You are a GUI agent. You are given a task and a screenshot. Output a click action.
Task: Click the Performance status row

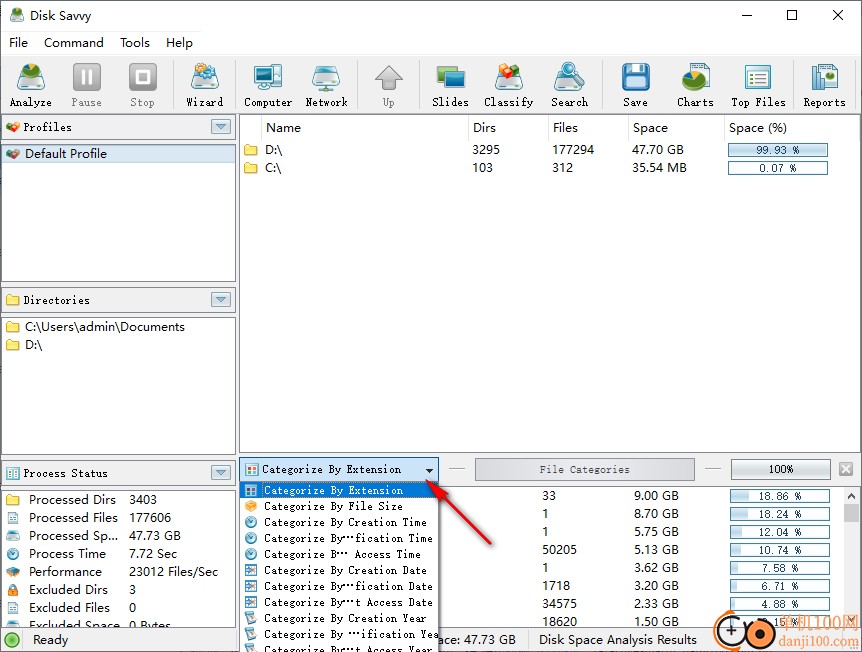coord(119,572)
